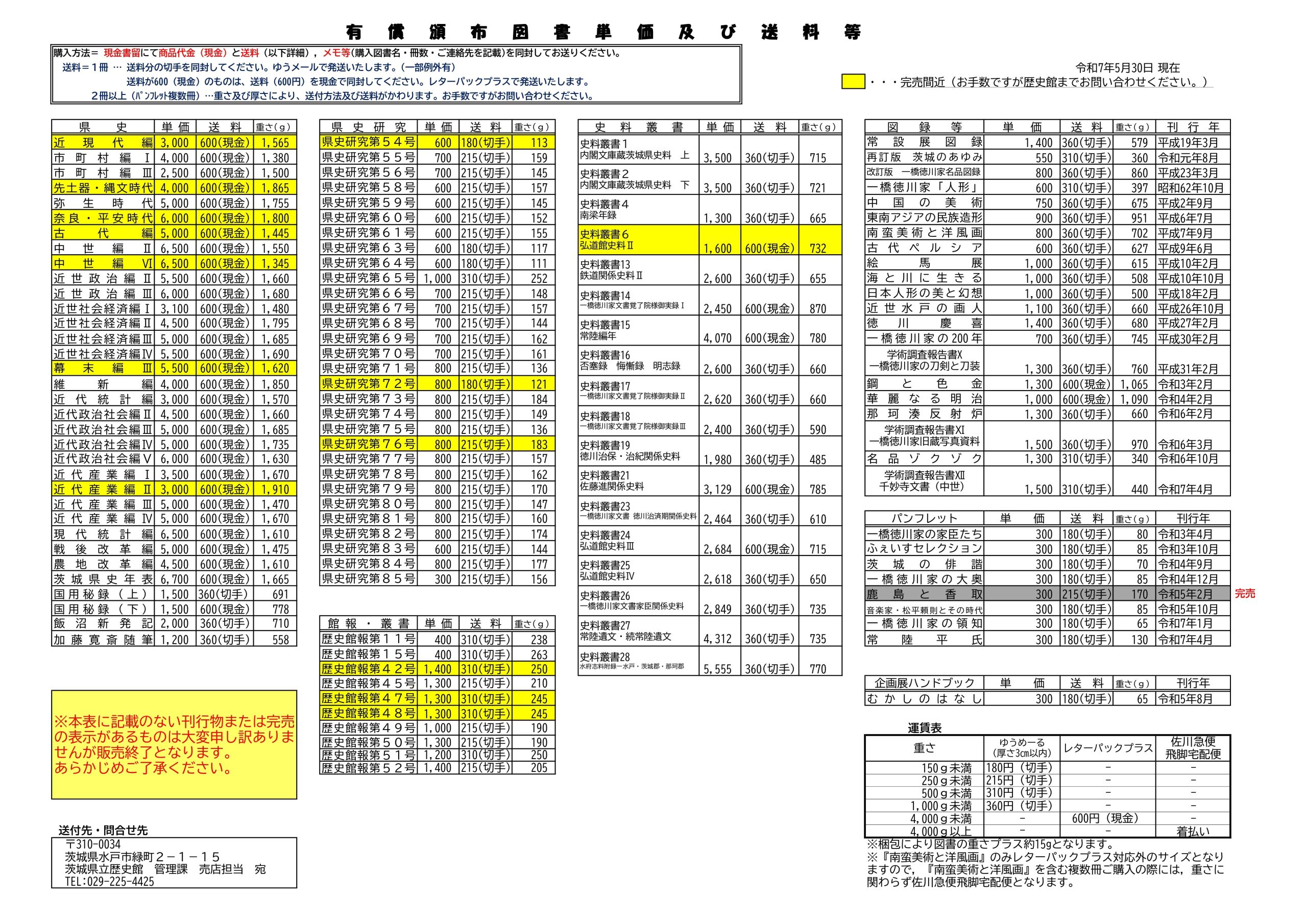Select the 幕末編Ⅲ row
1307x924 pixels.
(x=174, y=369)
